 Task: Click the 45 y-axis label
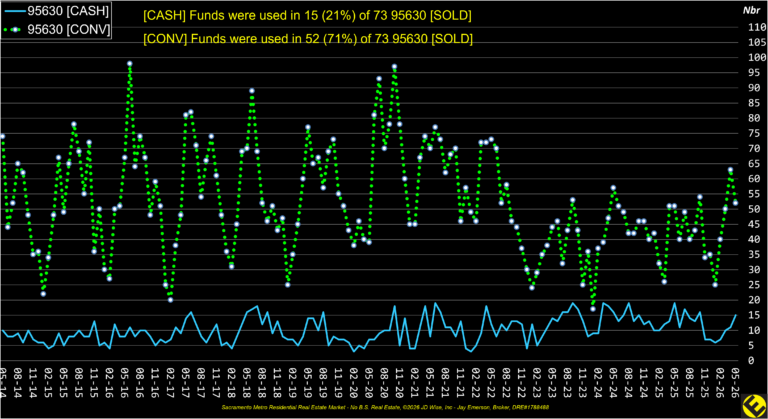coord(754,224)
